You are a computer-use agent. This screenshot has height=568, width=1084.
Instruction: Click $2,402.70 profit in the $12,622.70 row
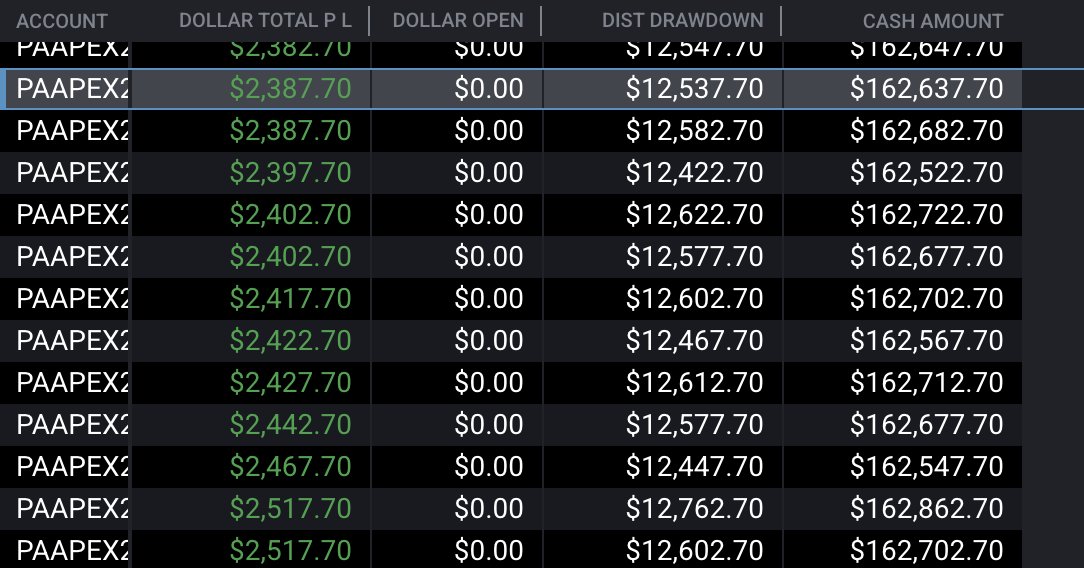[x=290, y=215]
